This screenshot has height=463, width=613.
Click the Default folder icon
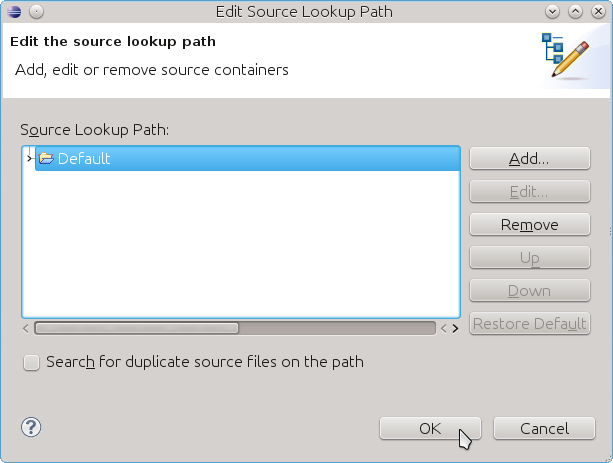46,158
